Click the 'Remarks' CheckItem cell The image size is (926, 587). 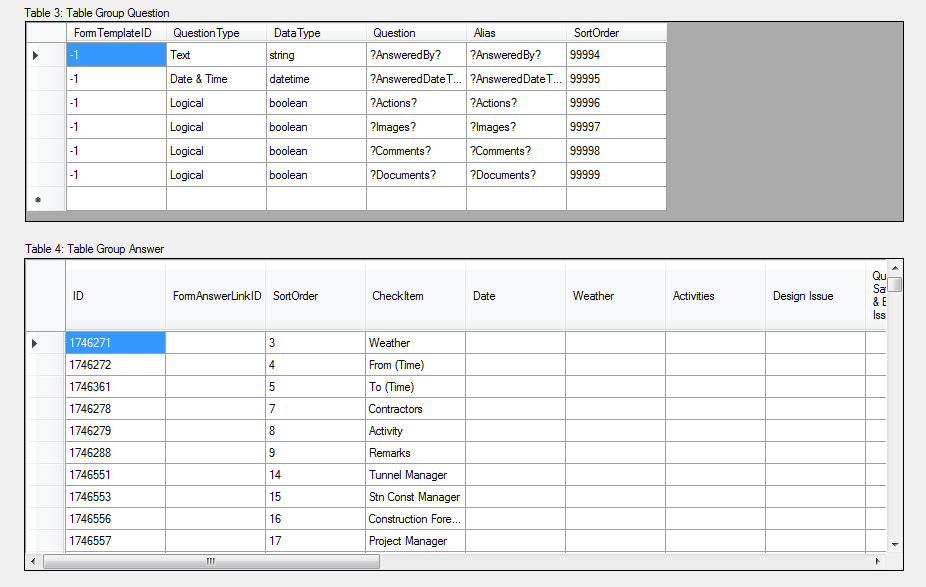(415, 453)
